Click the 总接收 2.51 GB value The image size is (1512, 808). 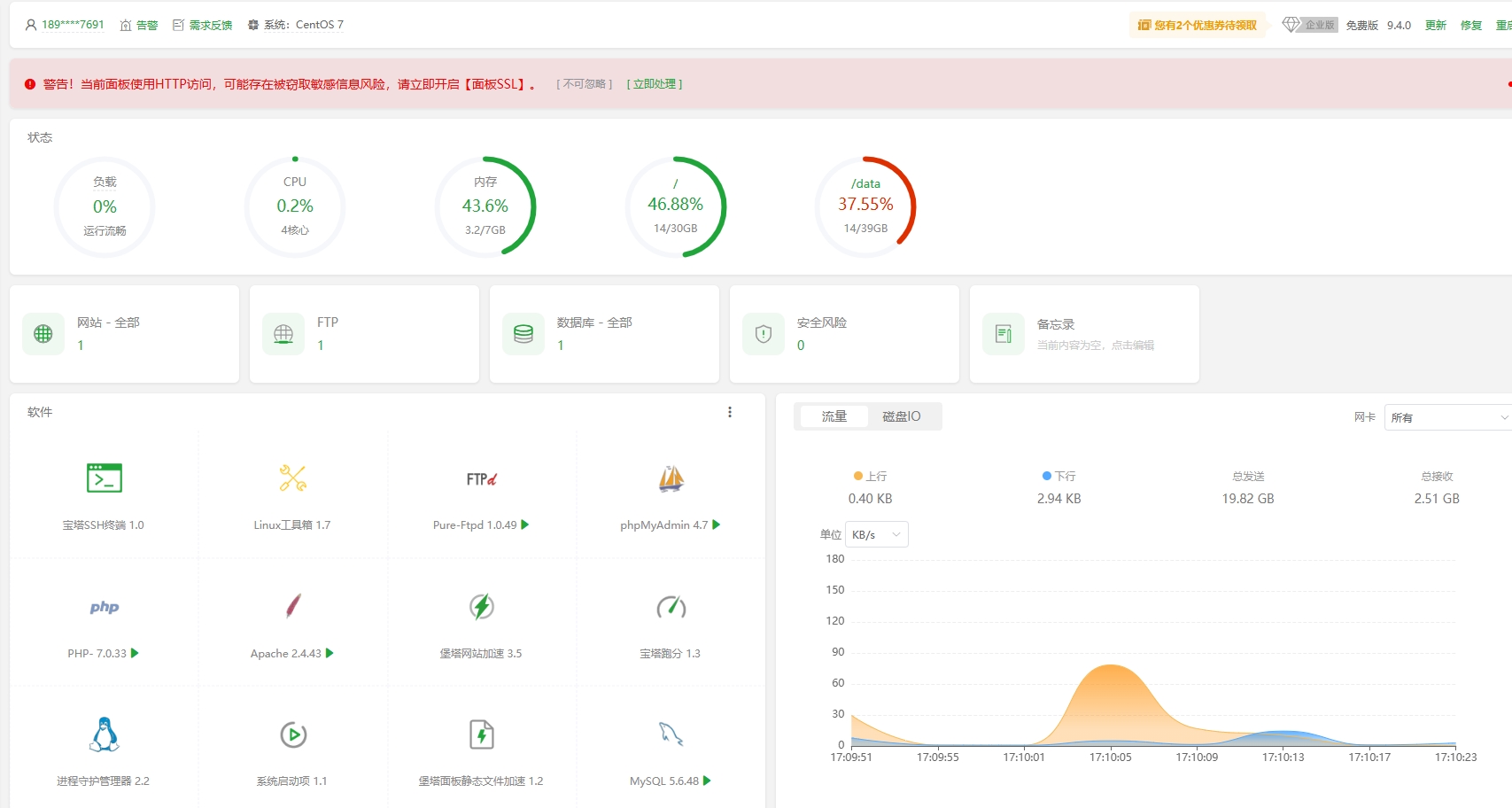tap(1437, 499)
